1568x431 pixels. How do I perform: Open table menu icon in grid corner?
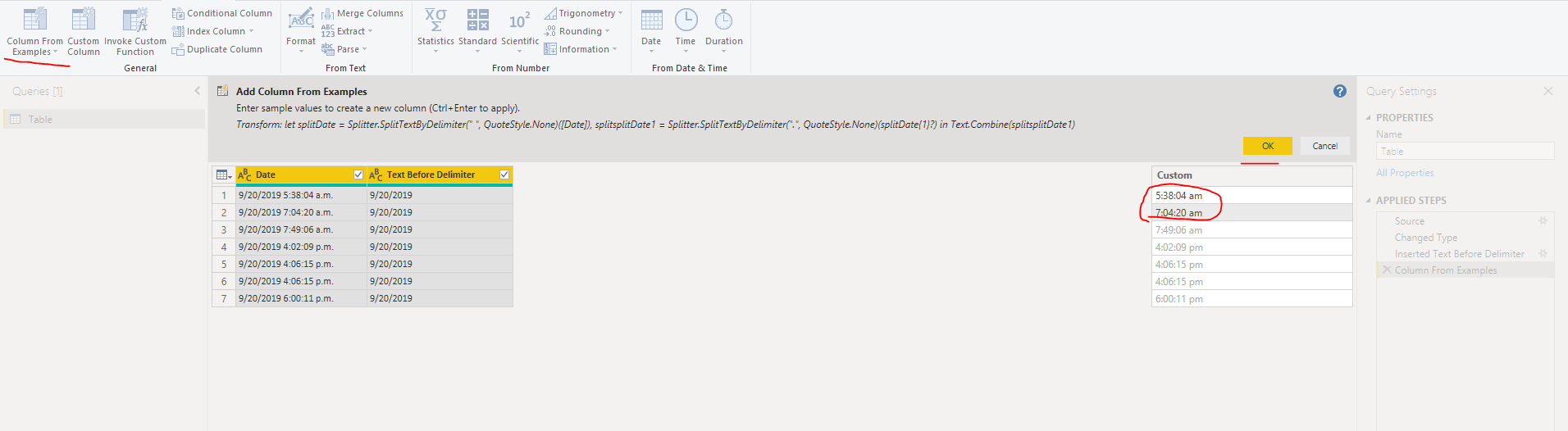coord(223,175)
